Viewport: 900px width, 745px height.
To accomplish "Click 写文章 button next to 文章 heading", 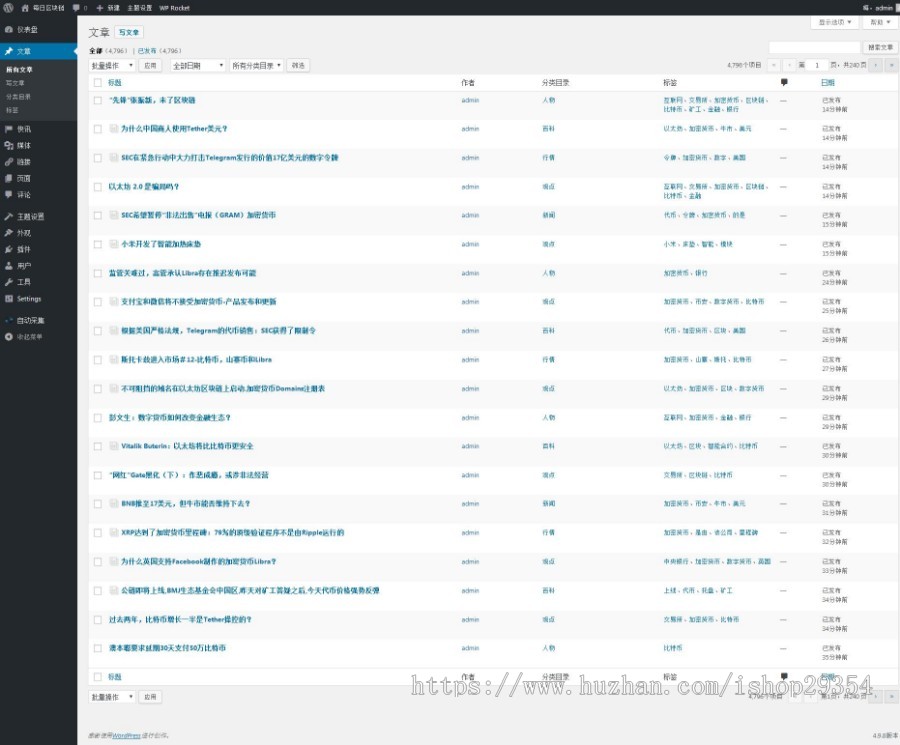I will (129, 32).
